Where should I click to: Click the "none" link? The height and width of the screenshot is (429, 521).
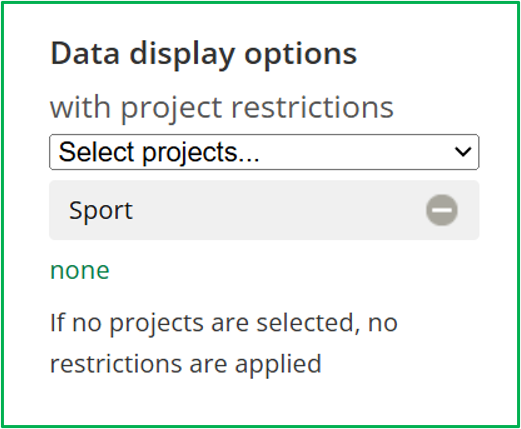point(80,270)
